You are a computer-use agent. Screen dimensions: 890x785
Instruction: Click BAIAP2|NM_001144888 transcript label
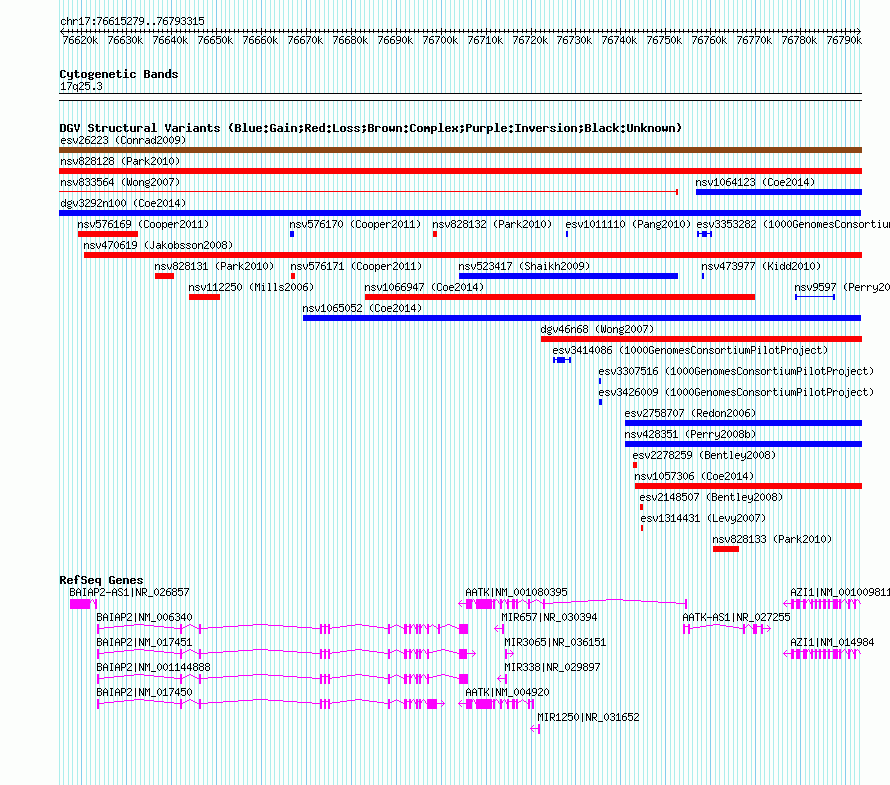pyautogui.click(x=153, y=667)
